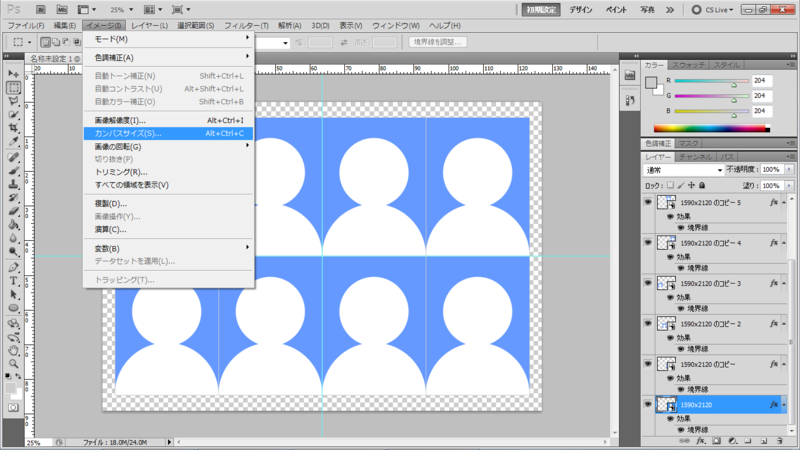The height and width of the screenshot is (450, 800).
Task: Hide the selected 1590x2120 layer
Action: [648, 404]
